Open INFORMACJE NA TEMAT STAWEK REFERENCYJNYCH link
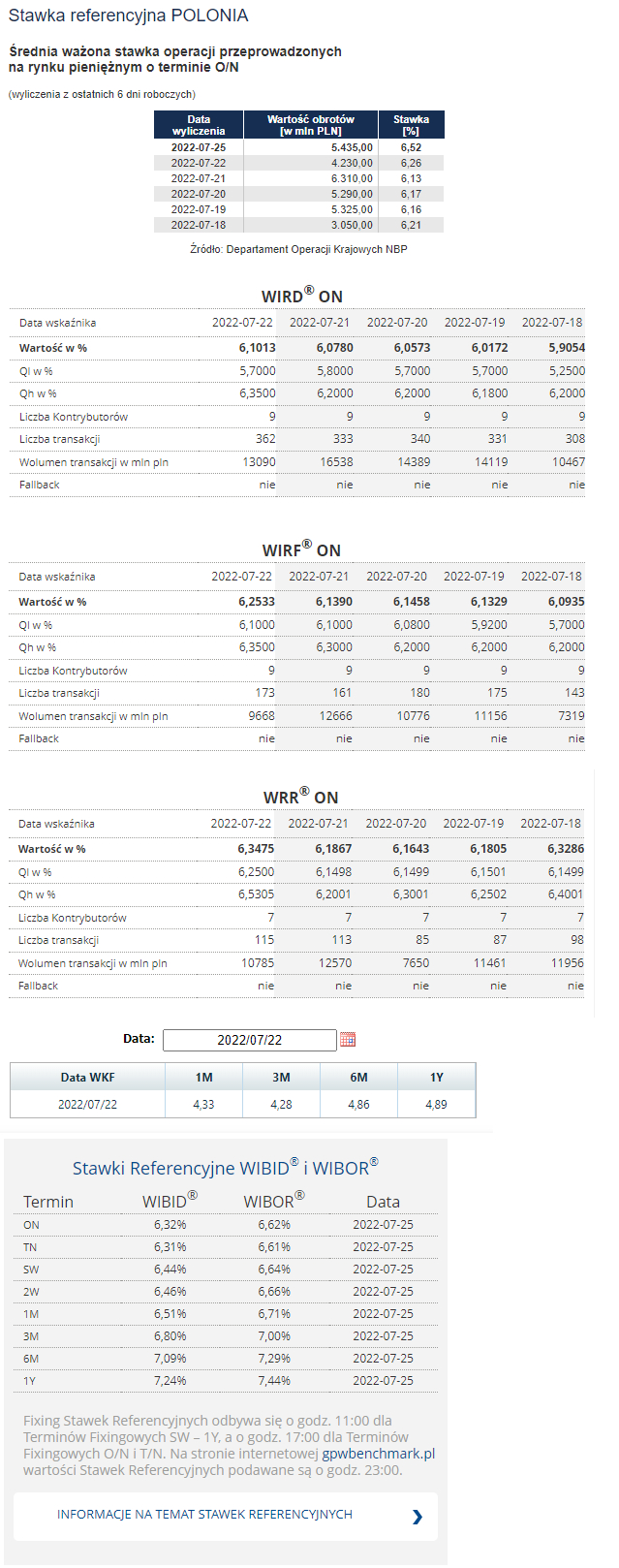 point(204,1515)
